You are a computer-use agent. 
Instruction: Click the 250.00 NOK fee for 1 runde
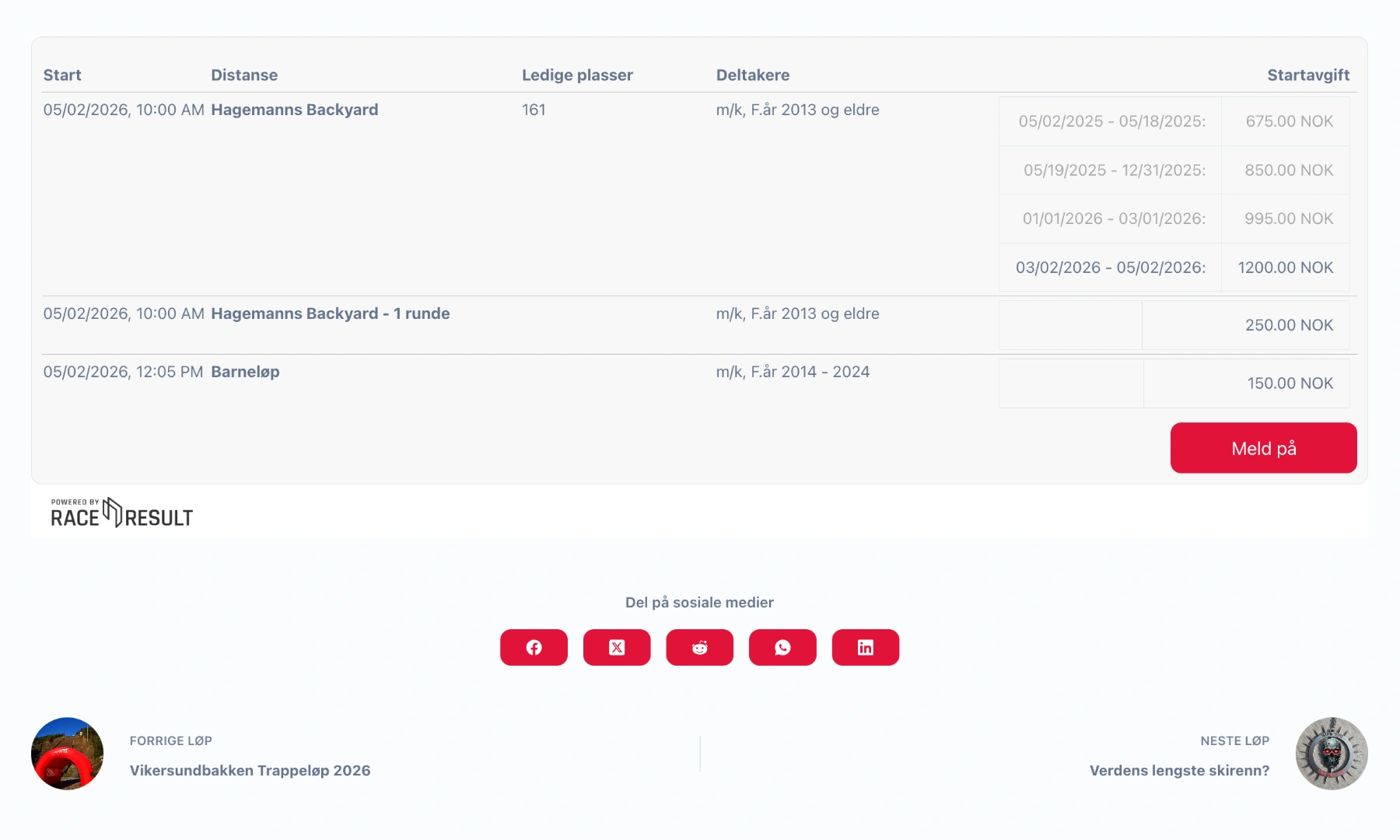[1290, 324]
